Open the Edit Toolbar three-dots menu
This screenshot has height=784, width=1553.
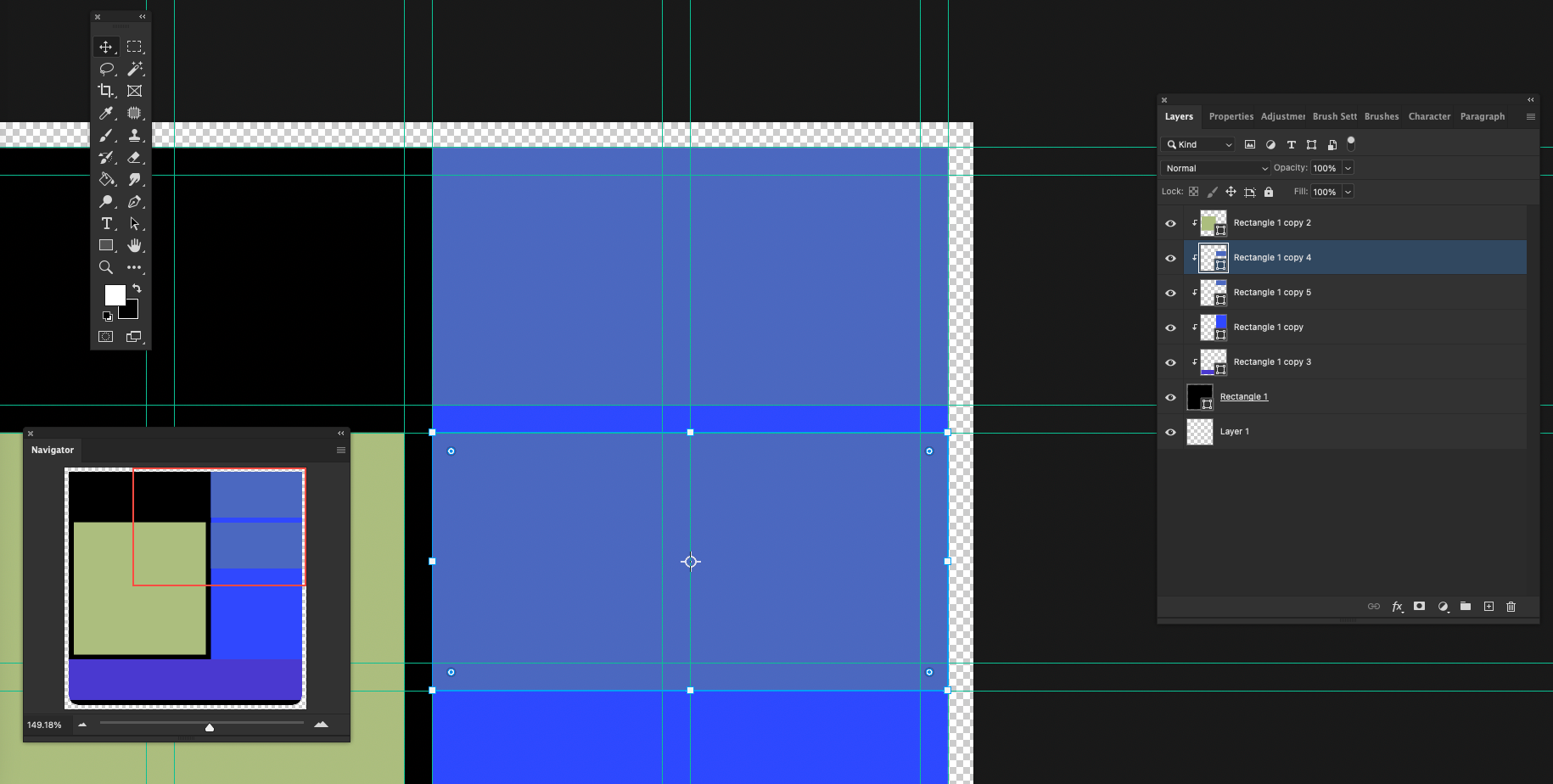(x=134, y=267)
